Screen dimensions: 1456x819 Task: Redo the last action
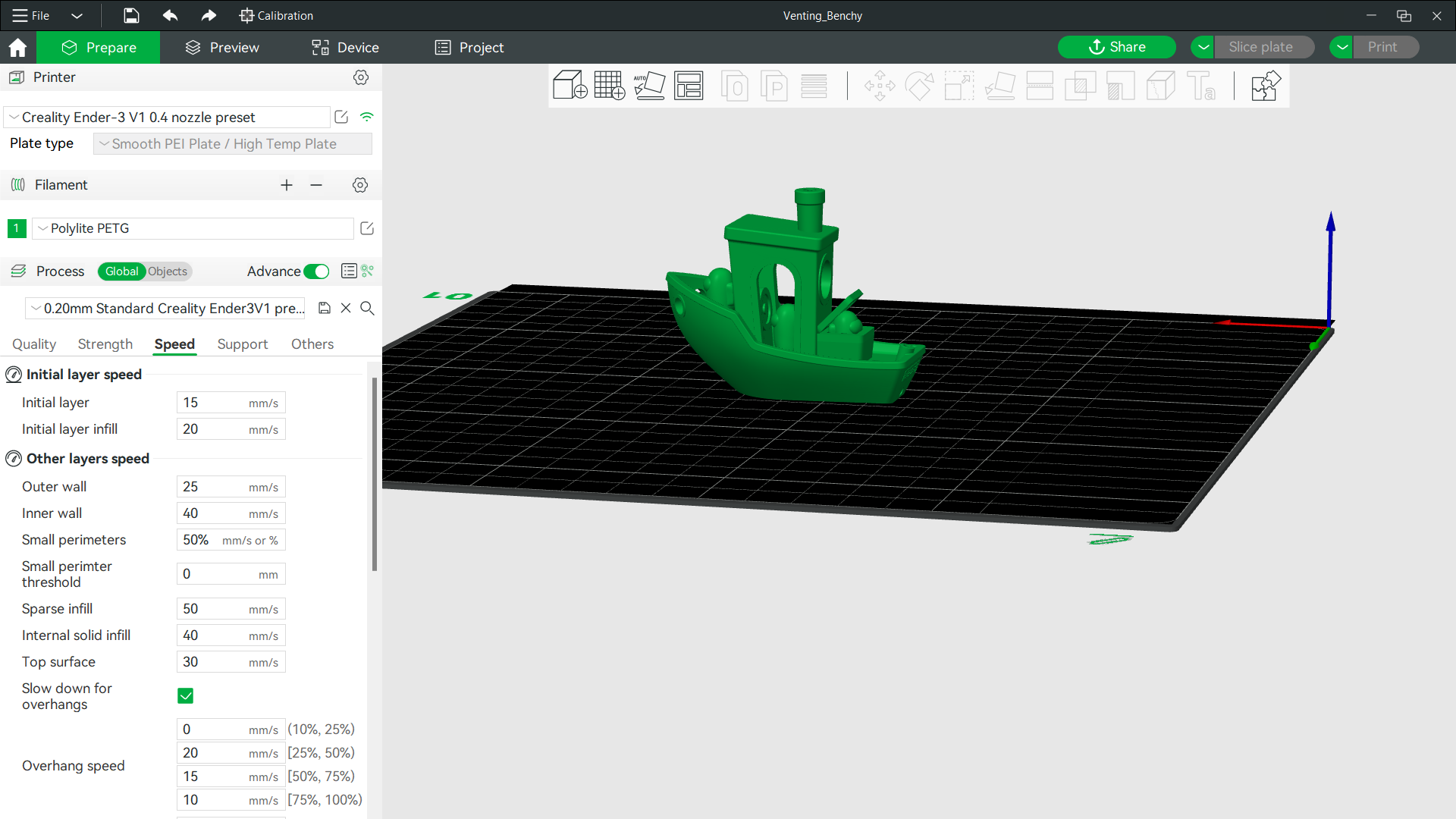209,15
